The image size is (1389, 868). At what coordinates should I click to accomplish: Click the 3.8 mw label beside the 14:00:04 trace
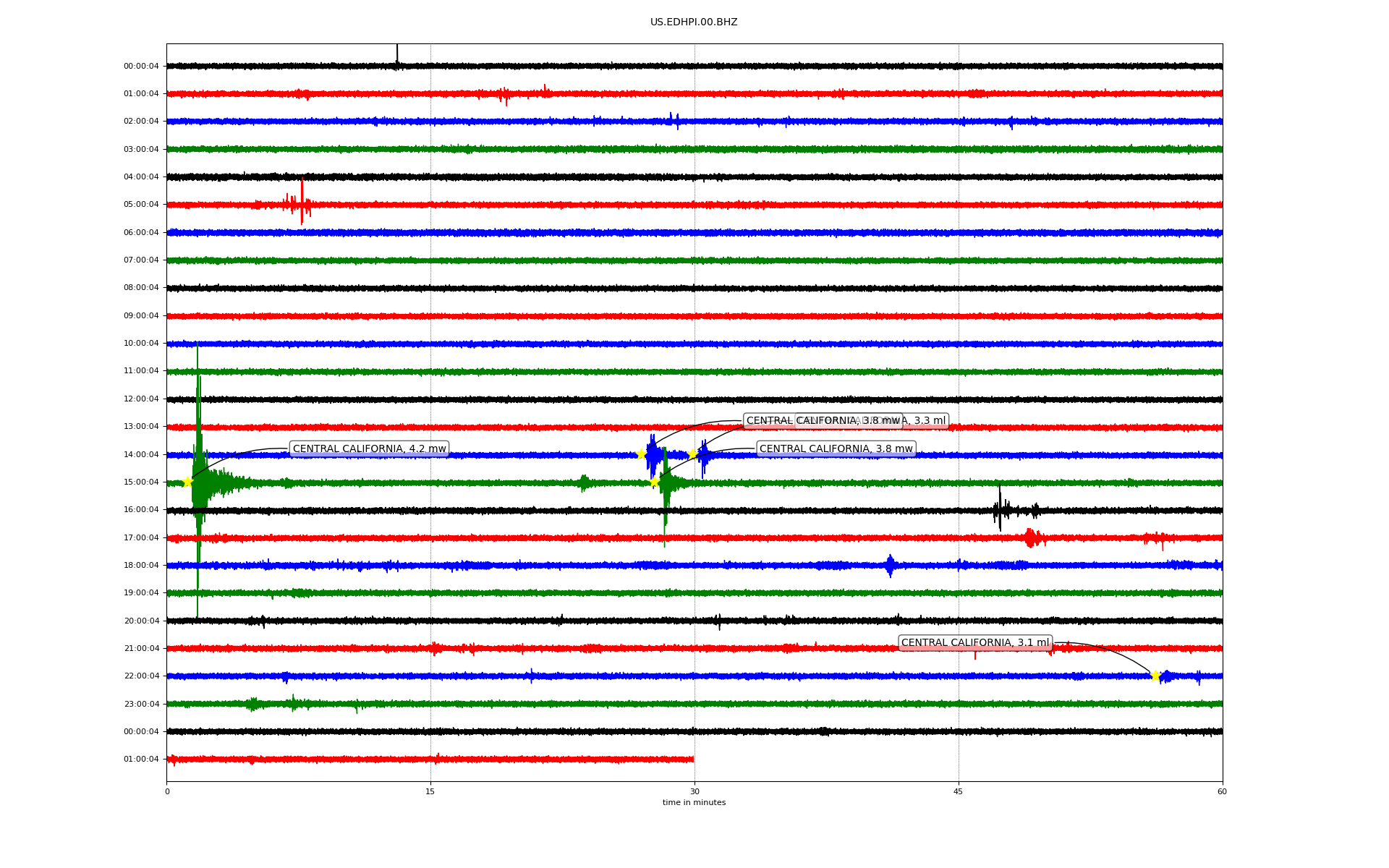[836, 449]
